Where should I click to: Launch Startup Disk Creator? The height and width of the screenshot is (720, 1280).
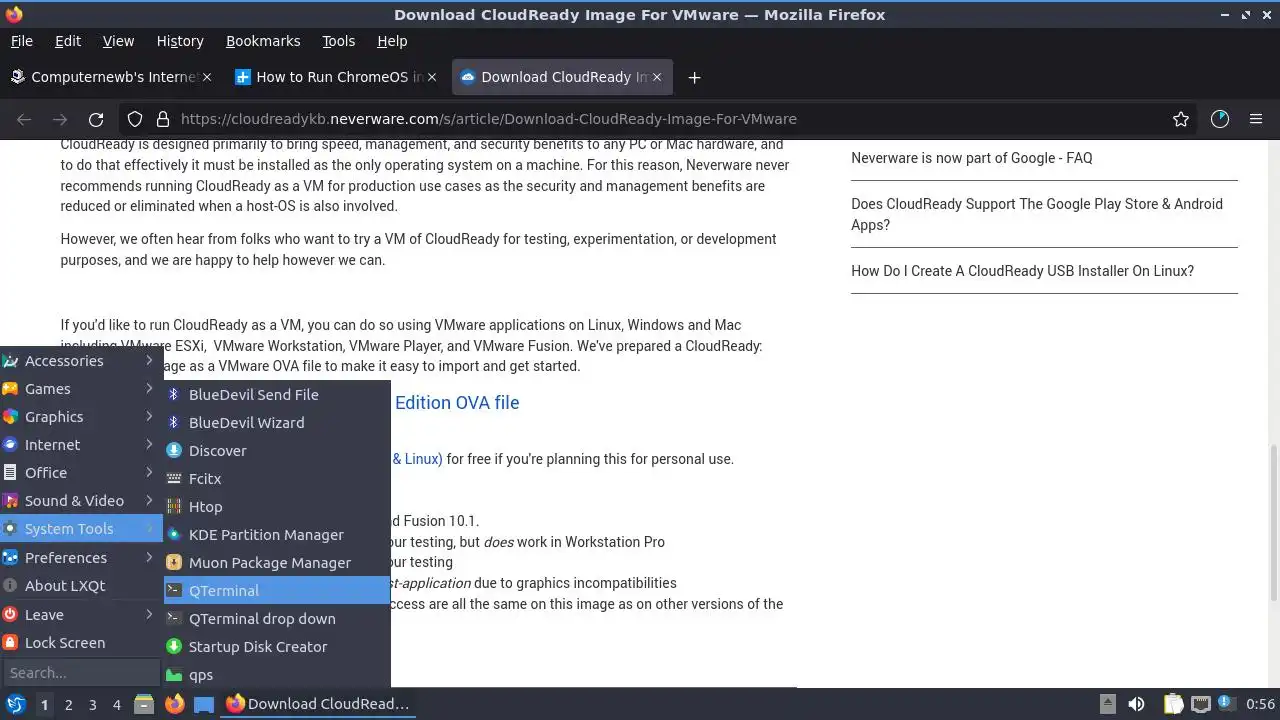[x=277, y=646]
